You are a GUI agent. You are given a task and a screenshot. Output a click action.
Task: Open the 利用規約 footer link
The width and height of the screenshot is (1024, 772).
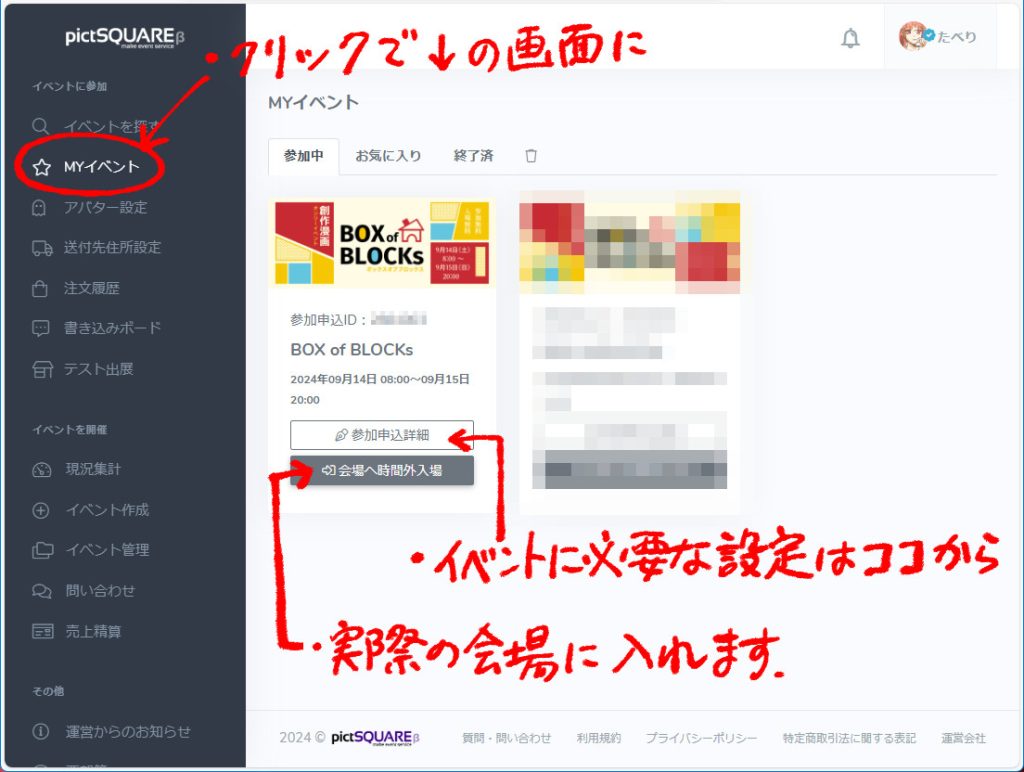(x=598, y=738)
